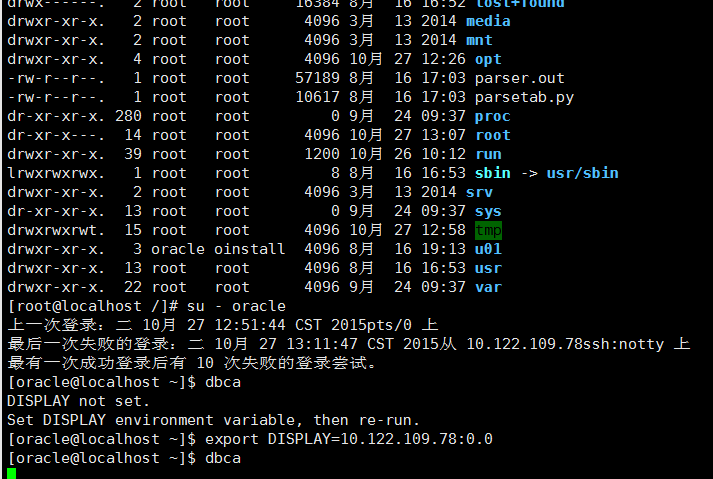Click the [root@localhost /]# prompt
The height and width of the screenshot is (479, 713).
[93, 307]
